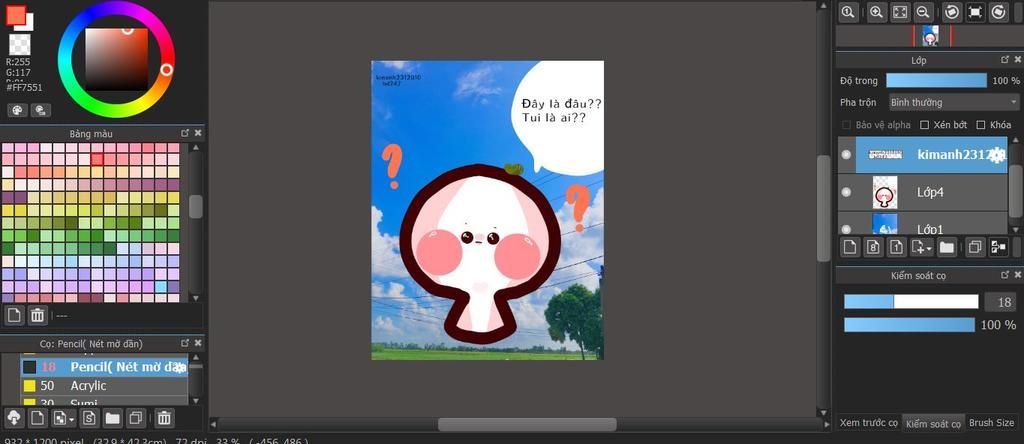Pop out the Lớp layer panel
This screenshot has height=444, width=1024.
(1005, 59)
